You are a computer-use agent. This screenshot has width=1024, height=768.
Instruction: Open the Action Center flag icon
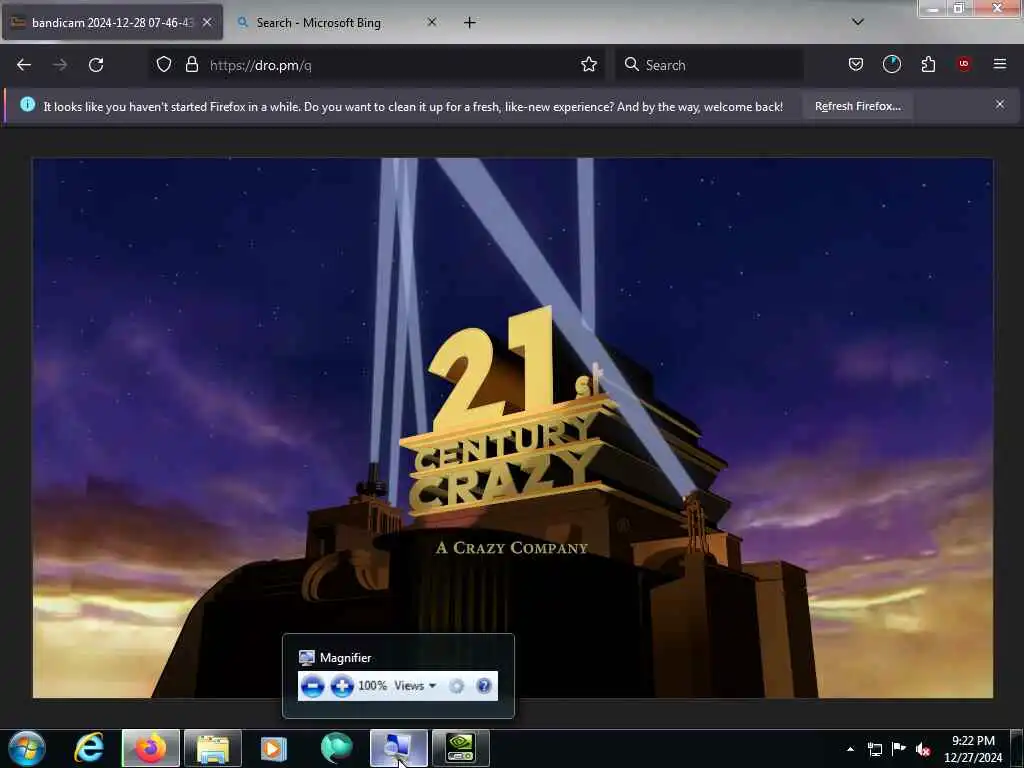point(899,748)
